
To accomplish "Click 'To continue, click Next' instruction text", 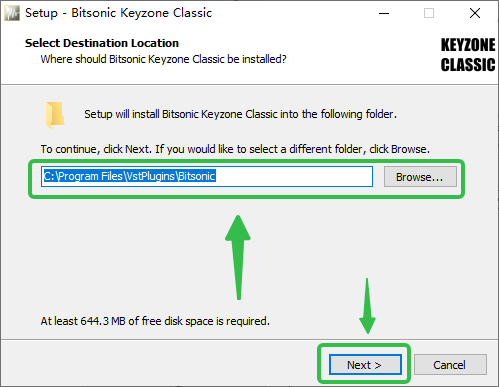I will coord(235,149).
